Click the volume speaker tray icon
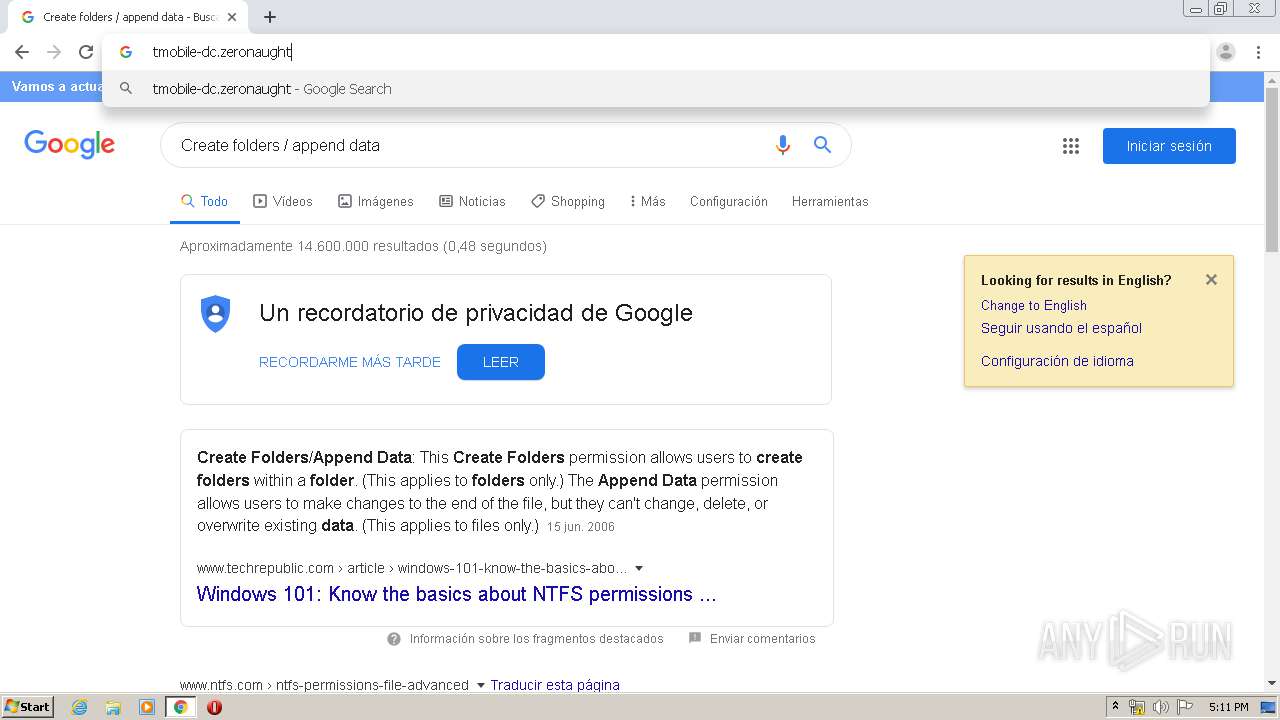This screenshot has height=720, width=1280. pyautogui.click(x=1160, y=707)
